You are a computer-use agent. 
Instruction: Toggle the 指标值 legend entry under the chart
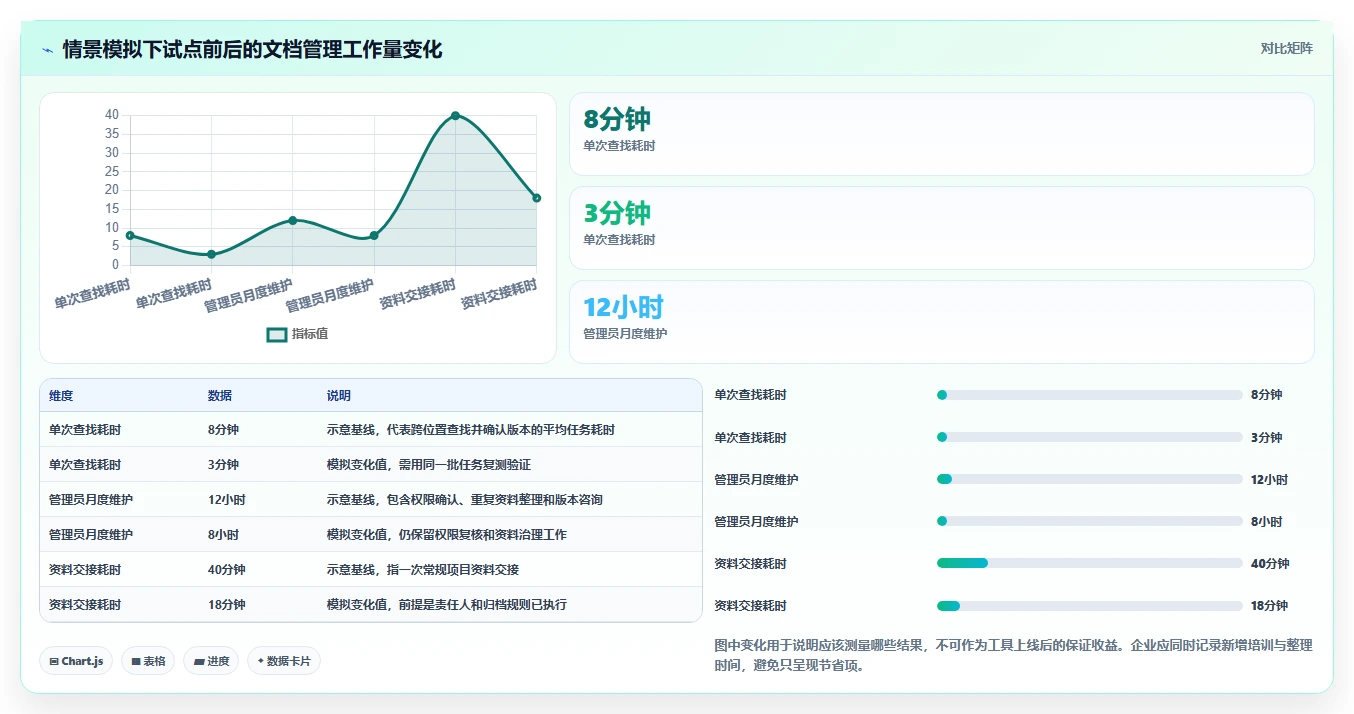point(297,334)
